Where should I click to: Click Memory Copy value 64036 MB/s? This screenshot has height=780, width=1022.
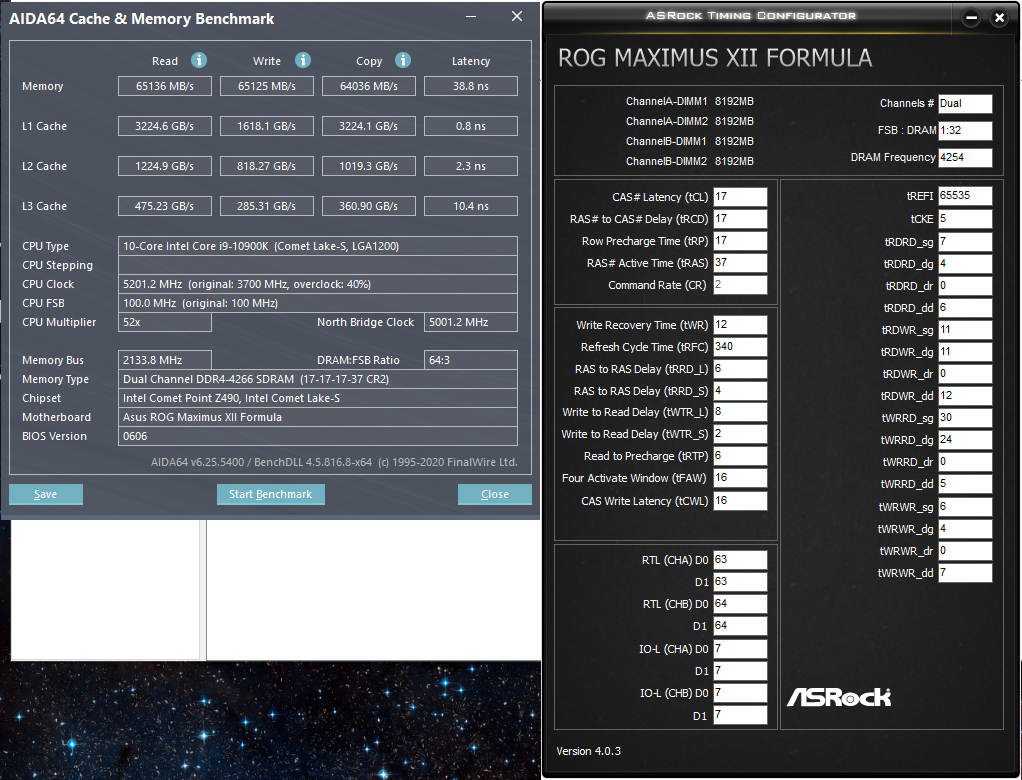point(369,86)
